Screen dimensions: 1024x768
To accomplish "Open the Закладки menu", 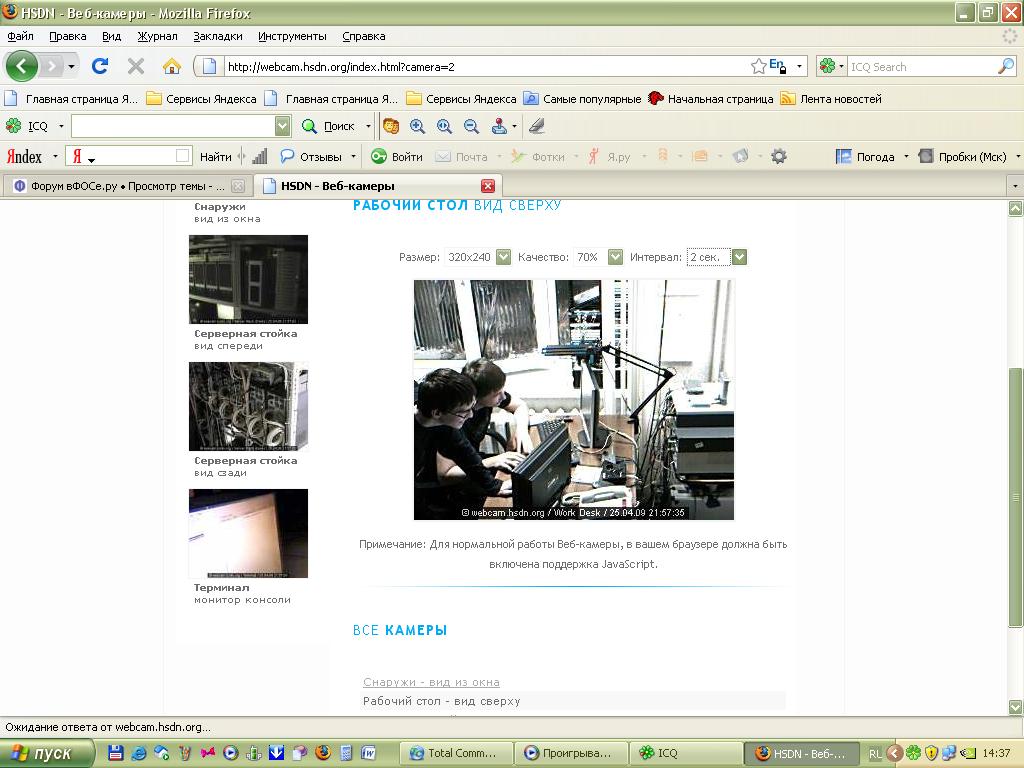I will tap(217, 36).
